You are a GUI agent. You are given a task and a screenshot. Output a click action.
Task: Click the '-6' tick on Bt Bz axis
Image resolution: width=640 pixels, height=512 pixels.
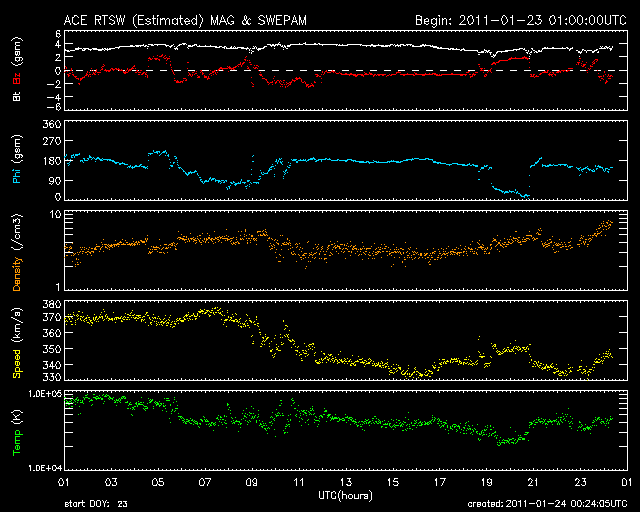coord(53,107)
